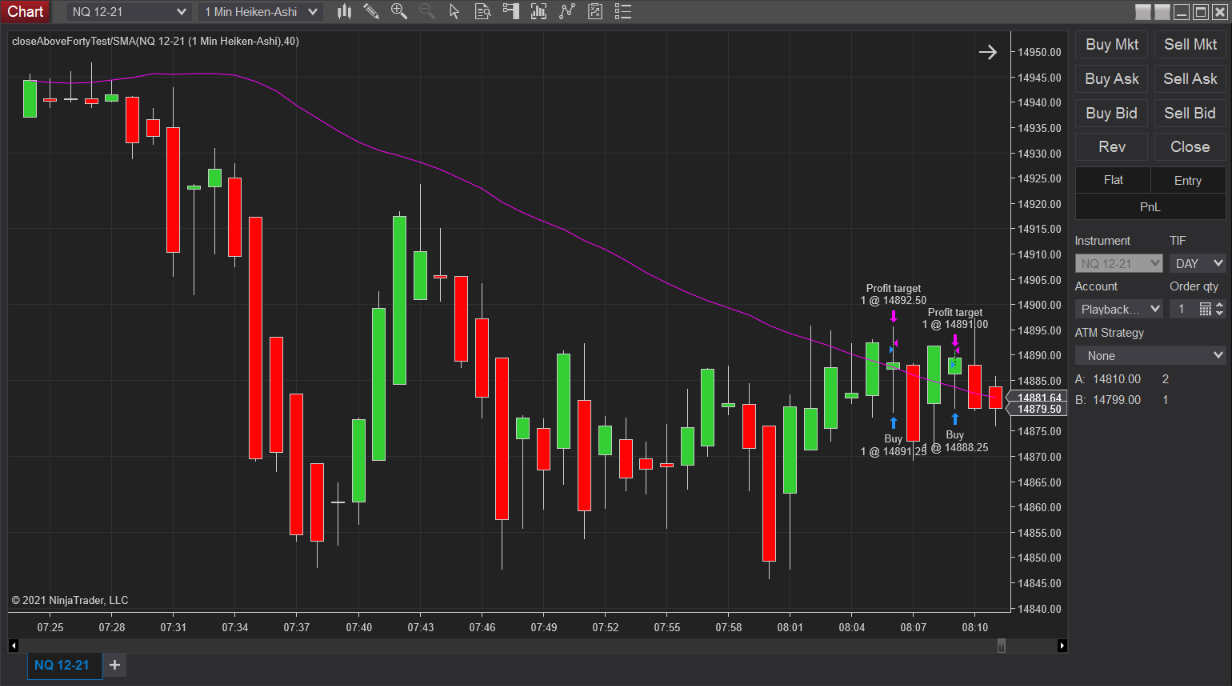
Task: Show the Data Box icon
Action: point(483,11)
